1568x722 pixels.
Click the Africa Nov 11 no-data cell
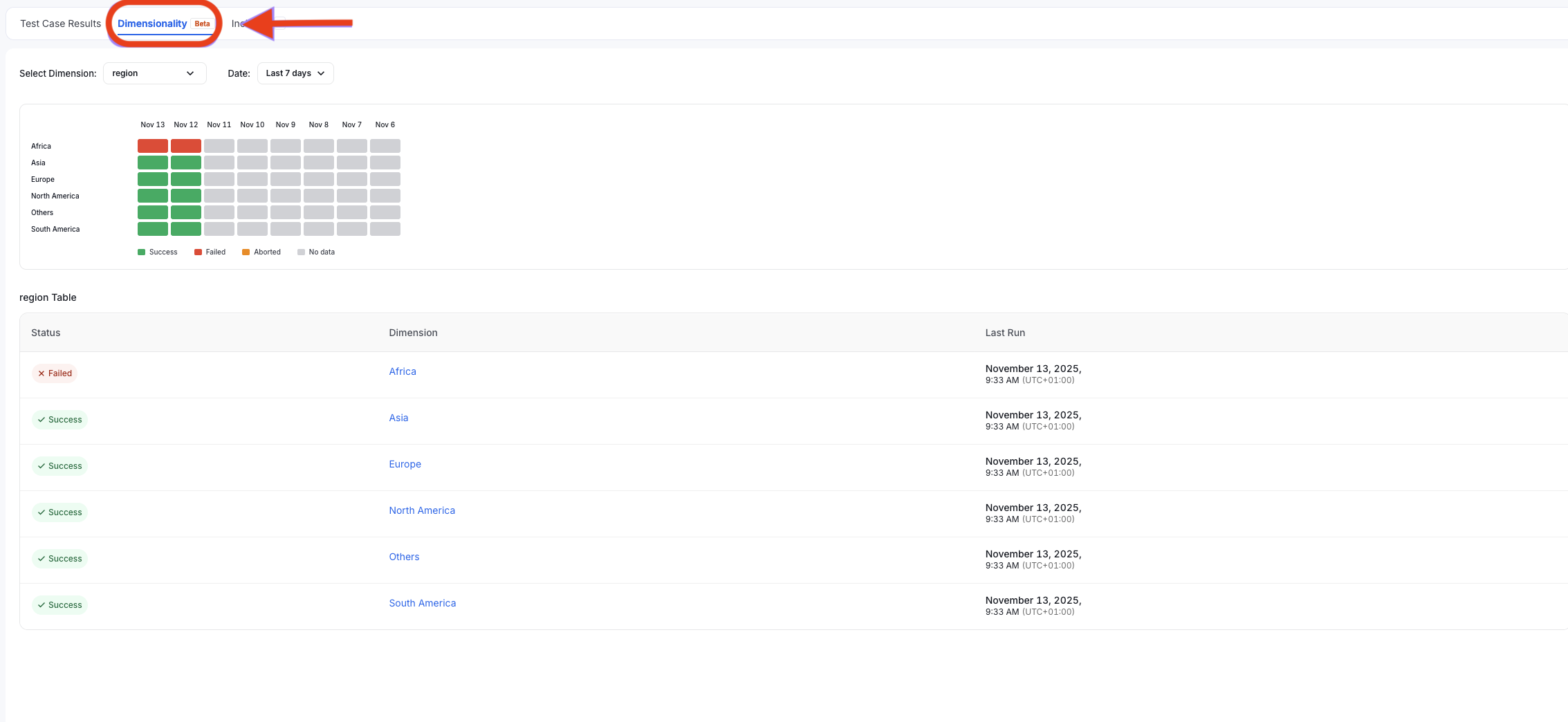tap(219, 146)
